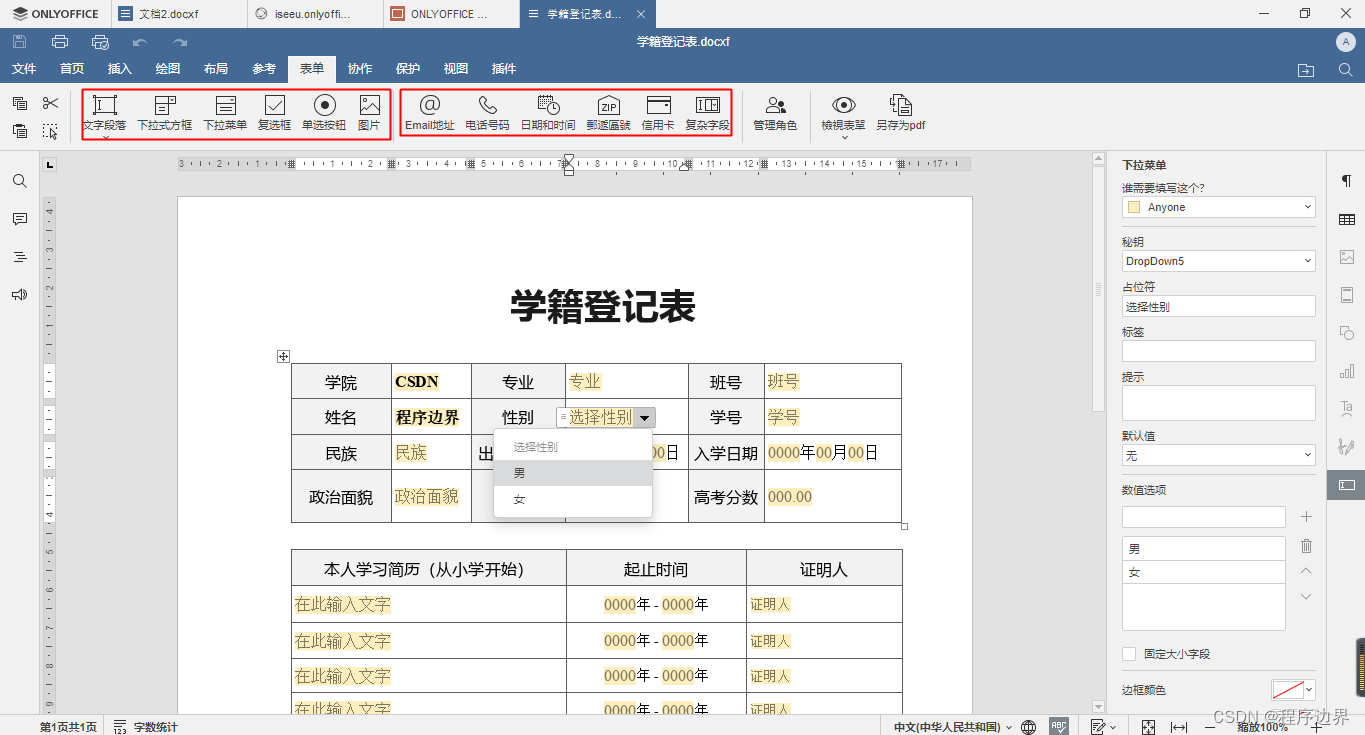The height and width of the screenshot is (735, 1365).
Task: Insert a phone number (电话号码) field
Action: click(487, 113)
